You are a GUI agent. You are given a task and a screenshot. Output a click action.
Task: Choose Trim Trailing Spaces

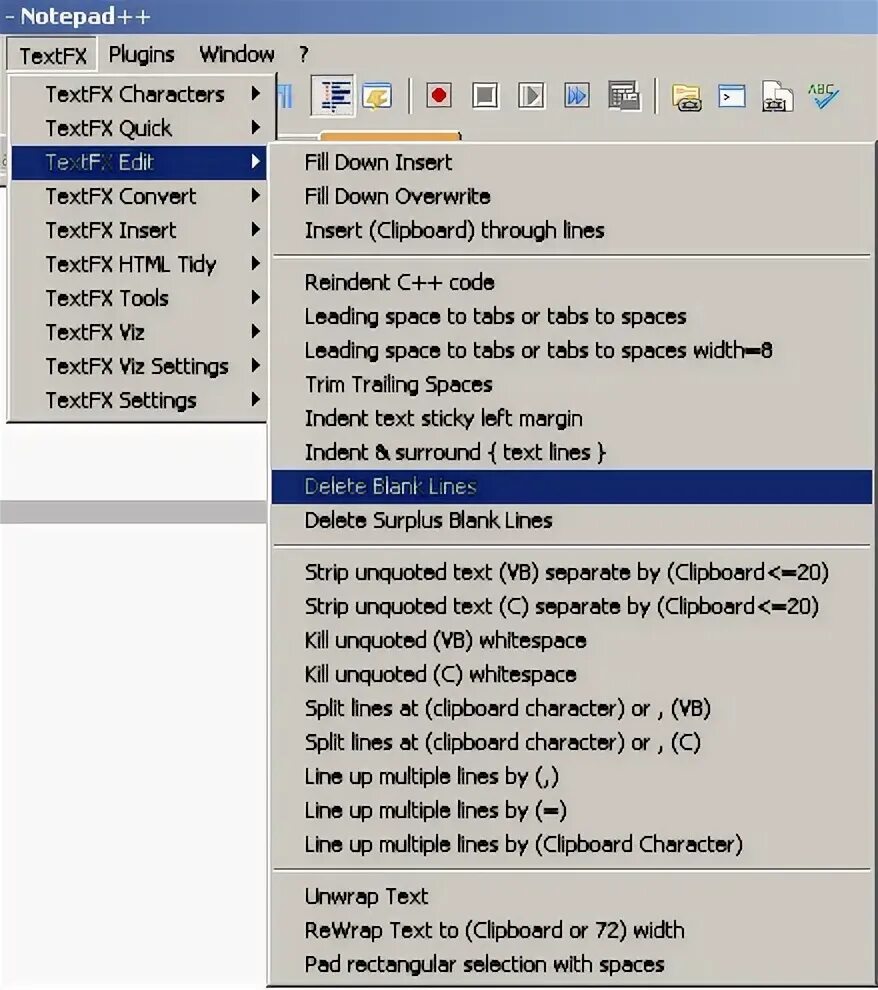[x=572, y=385]
